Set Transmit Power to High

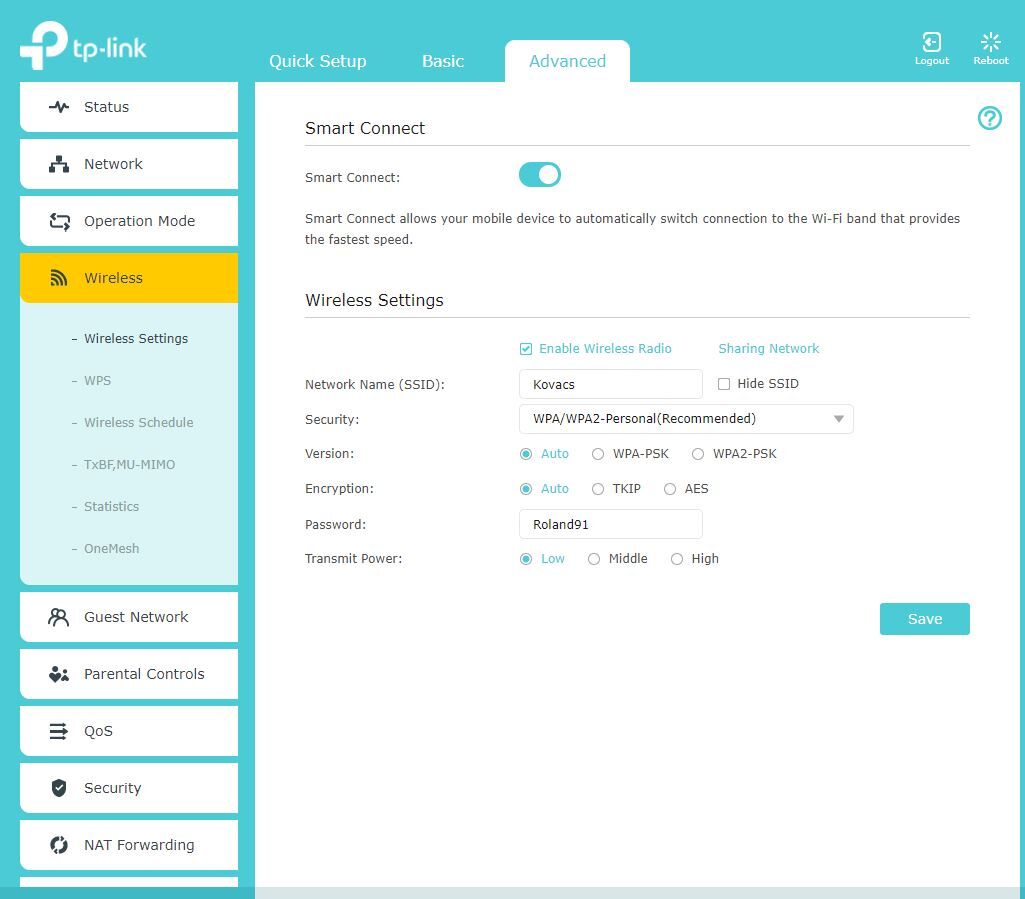(x=677, y=559)
